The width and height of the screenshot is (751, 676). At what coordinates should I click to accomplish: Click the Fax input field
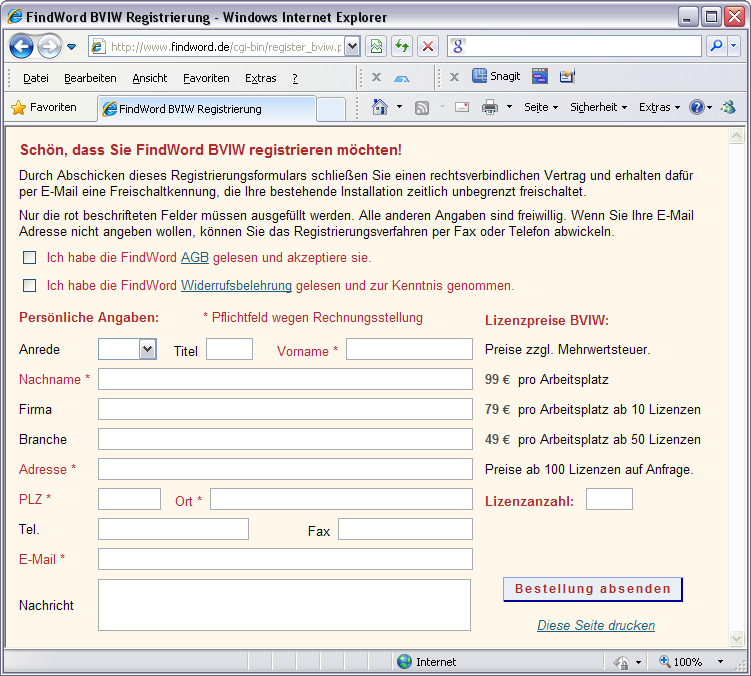point(406,529)
